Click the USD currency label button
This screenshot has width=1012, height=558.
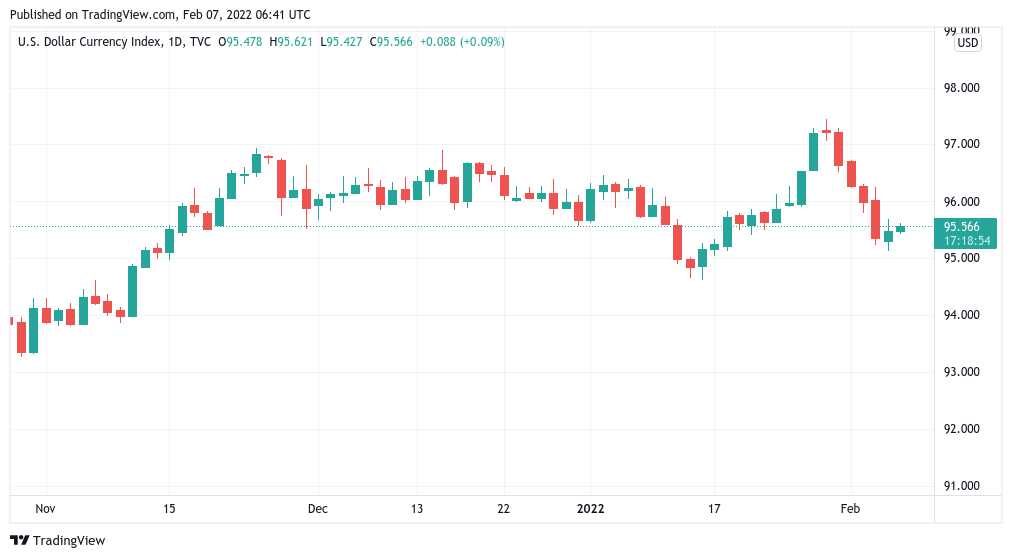pyautogui.click(x=967, y=43)
